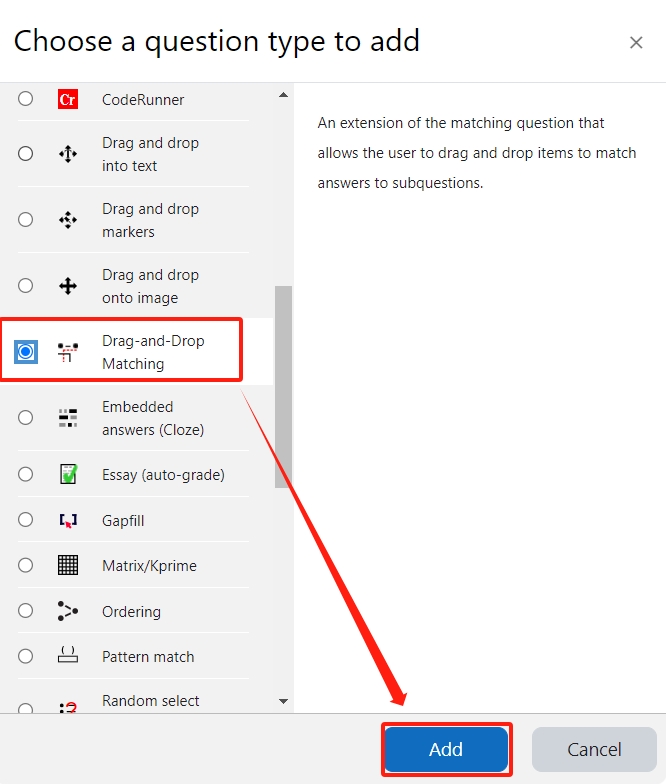Image resolution: width=666 pixels, height=784 pixels.
Task: Click the Matrix/Kprime grid icon
Action: pos(68,565)
